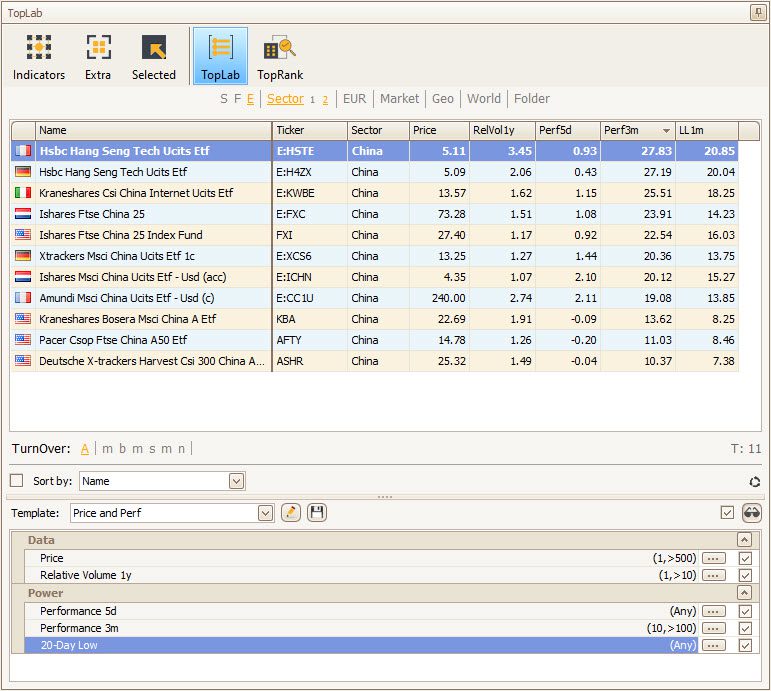The height and width of the screenshot is (691, 771).
Task: Open the Sort by Name dropdown
Action: (x=236, y=481)
